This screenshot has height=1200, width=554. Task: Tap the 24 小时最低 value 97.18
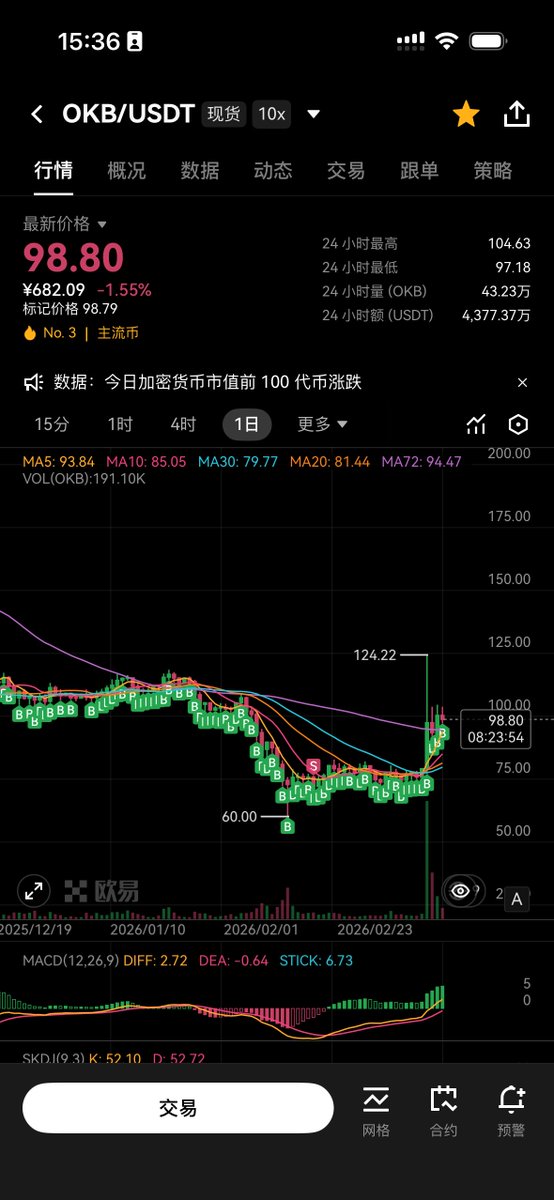512,267
